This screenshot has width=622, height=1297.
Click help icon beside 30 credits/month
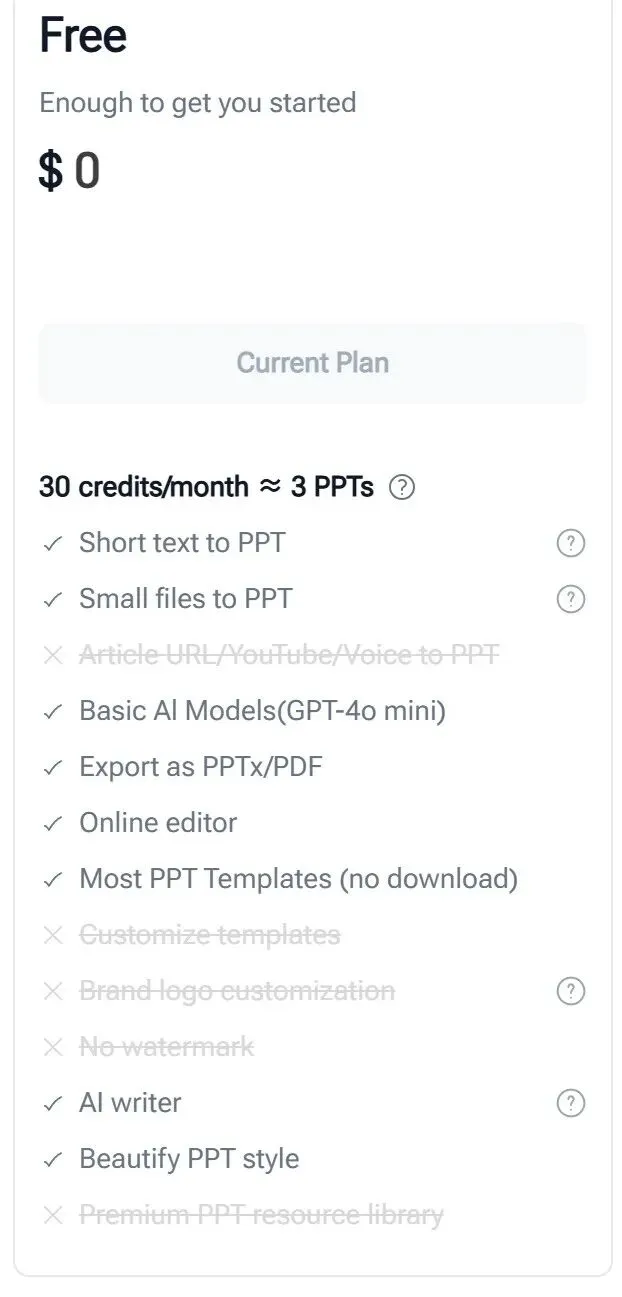coord(401,488)
